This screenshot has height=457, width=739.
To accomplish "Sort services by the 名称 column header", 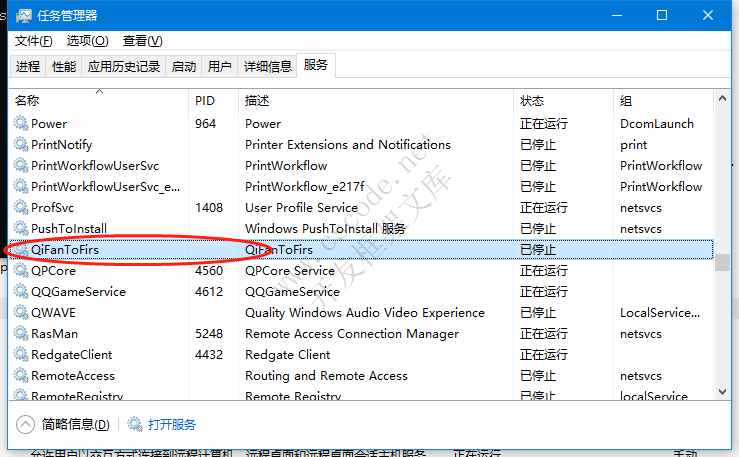I will pyautogui.click(x=99, y=100).
